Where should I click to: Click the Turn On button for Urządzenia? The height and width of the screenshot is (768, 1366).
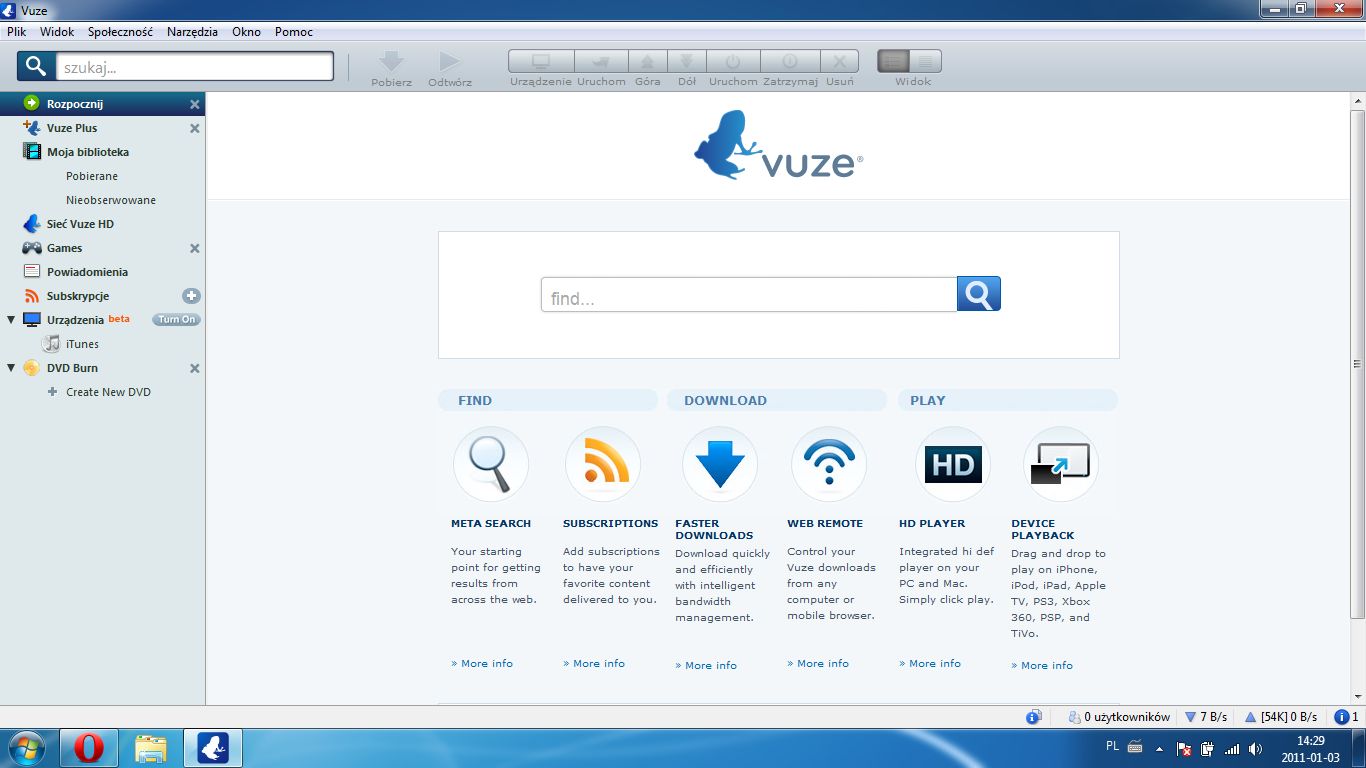(176, 320)
